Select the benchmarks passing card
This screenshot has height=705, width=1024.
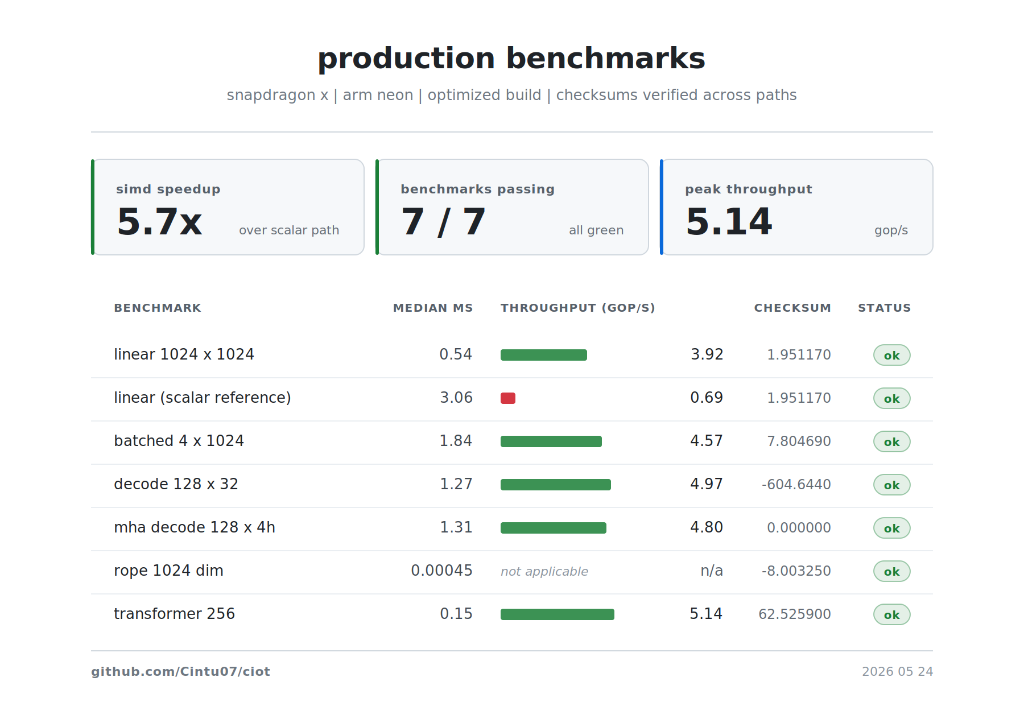click(x=513, y=207)
